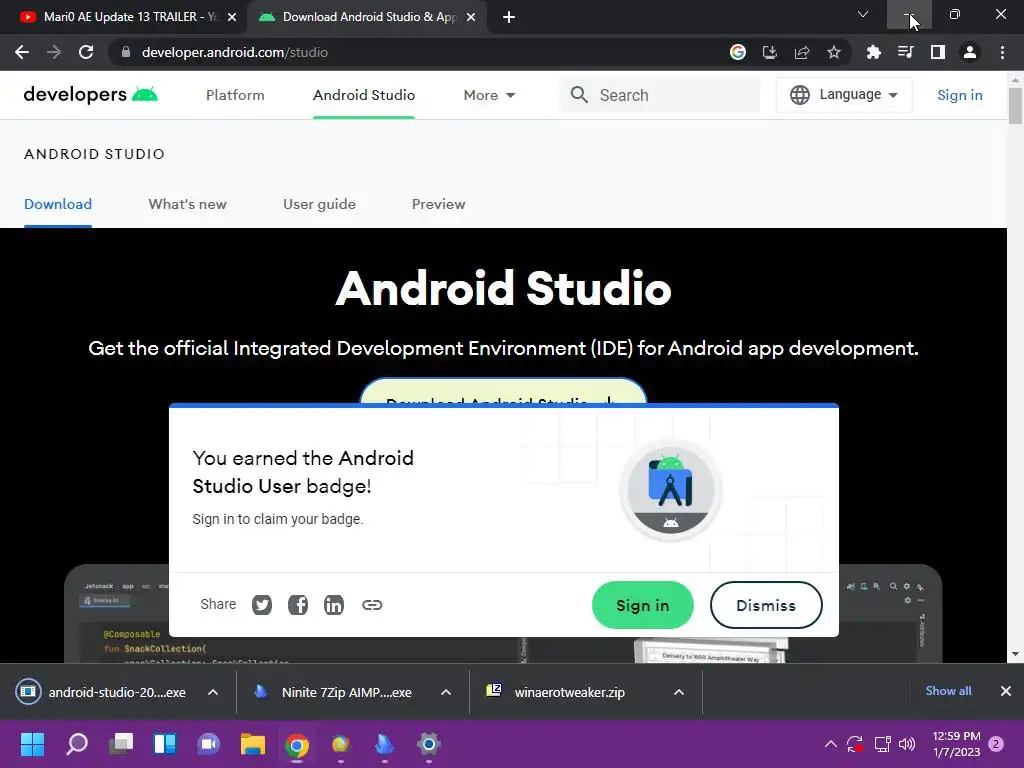Share badge on Twitter

(x=262, y=605)
